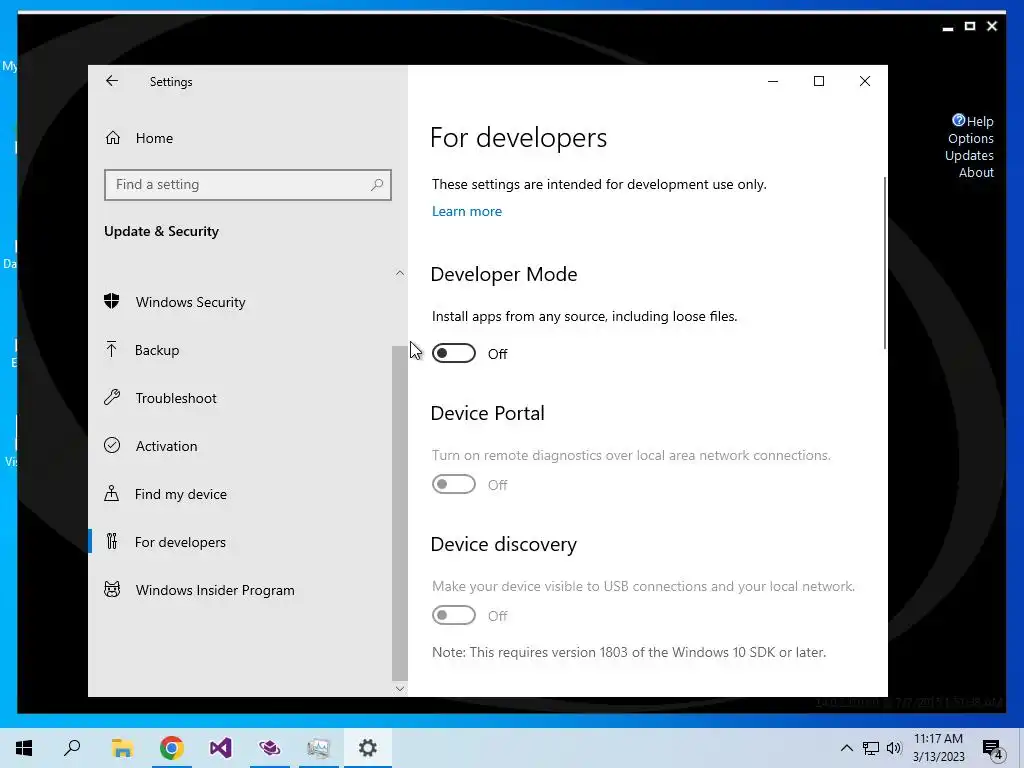
Task: Select Windows Insider Program label
Action: pos(215,590)
